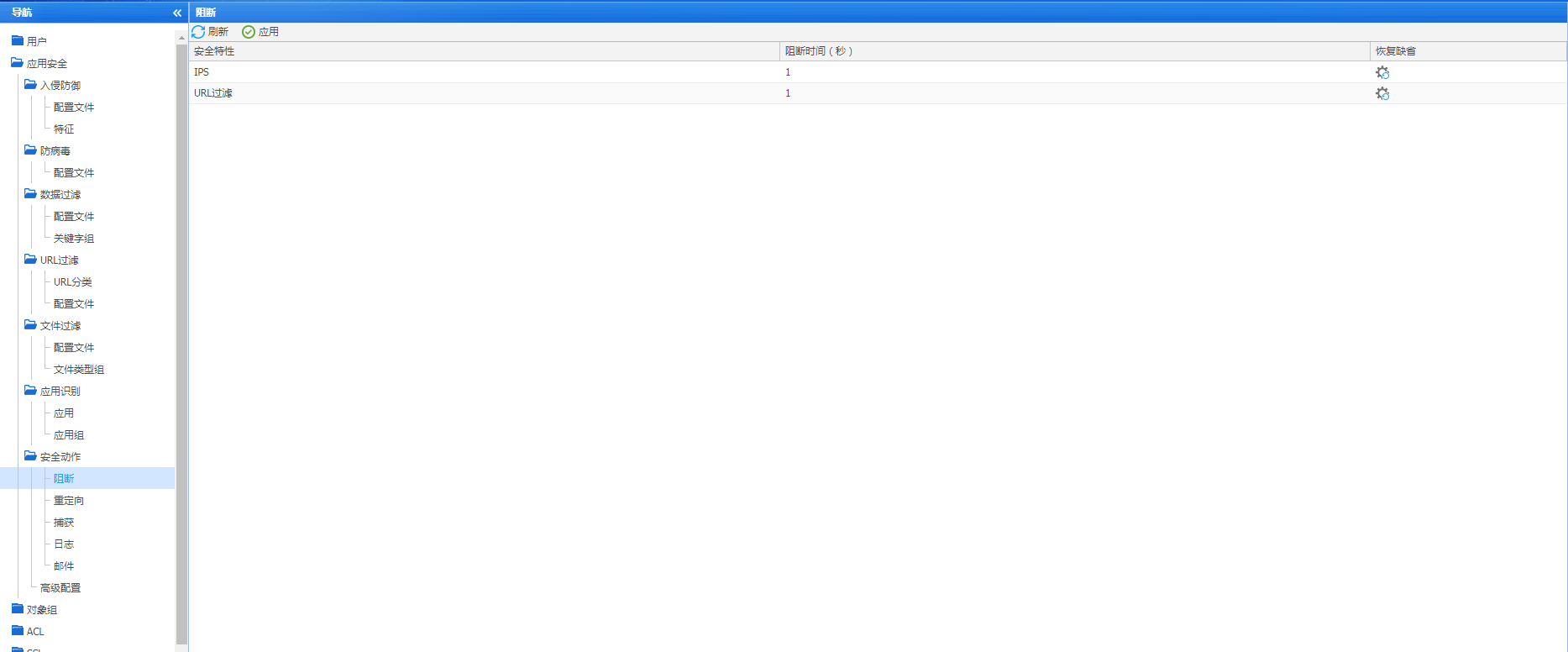1568x652 pixels.
Task: Click the scroll-up arrow of navigation panel
Action: click(181, 38)
